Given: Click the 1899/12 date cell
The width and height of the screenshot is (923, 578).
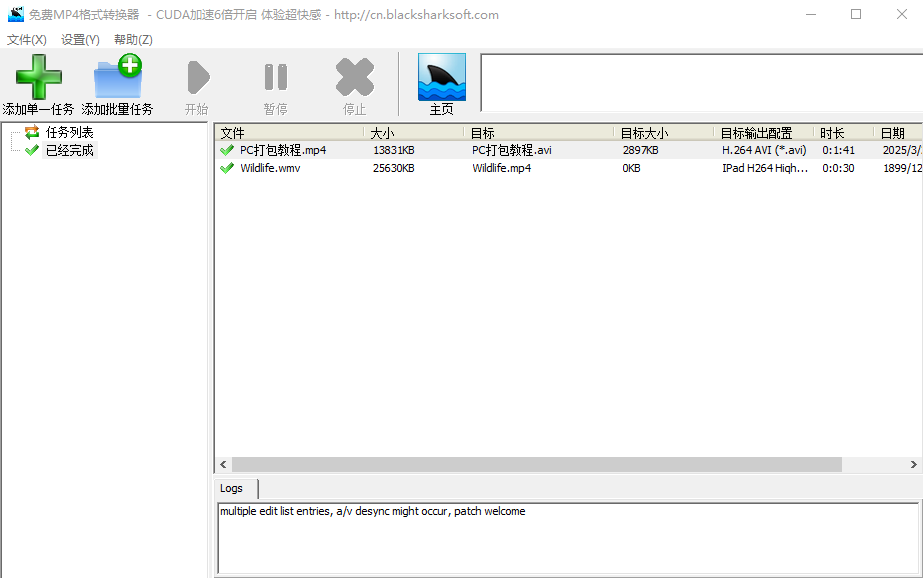Looking at the screenshot, I should coord(902,168).
